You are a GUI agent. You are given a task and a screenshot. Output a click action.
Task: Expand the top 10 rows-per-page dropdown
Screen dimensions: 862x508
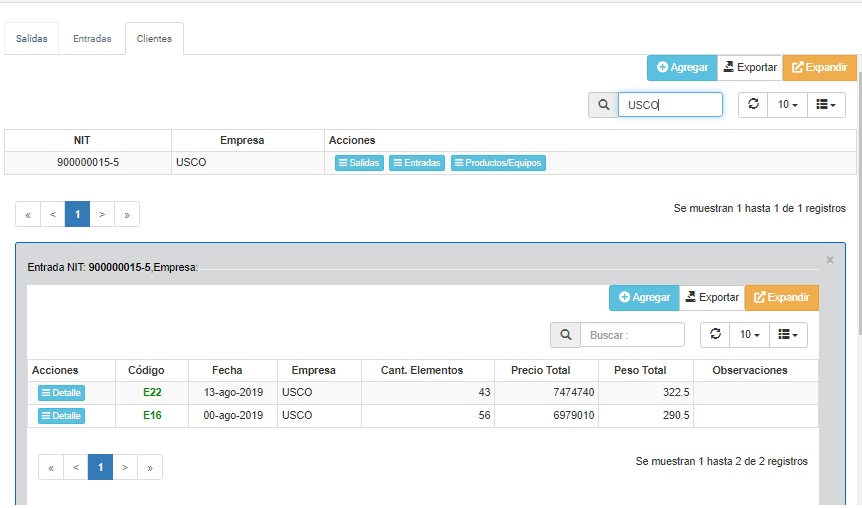787,104
